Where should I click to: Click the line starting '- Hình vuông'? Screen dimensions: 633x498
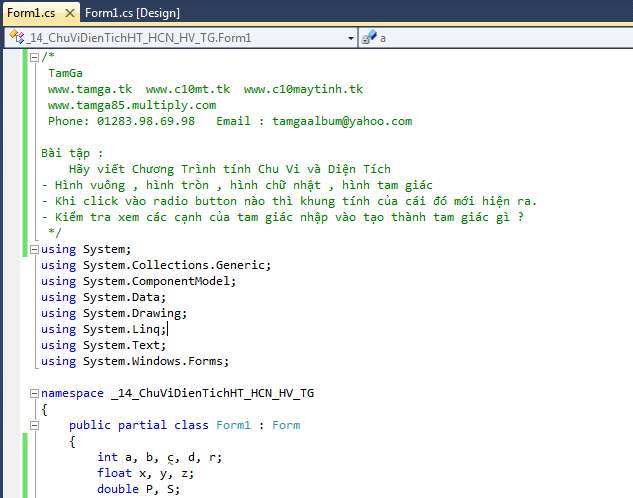coord(237,185)
